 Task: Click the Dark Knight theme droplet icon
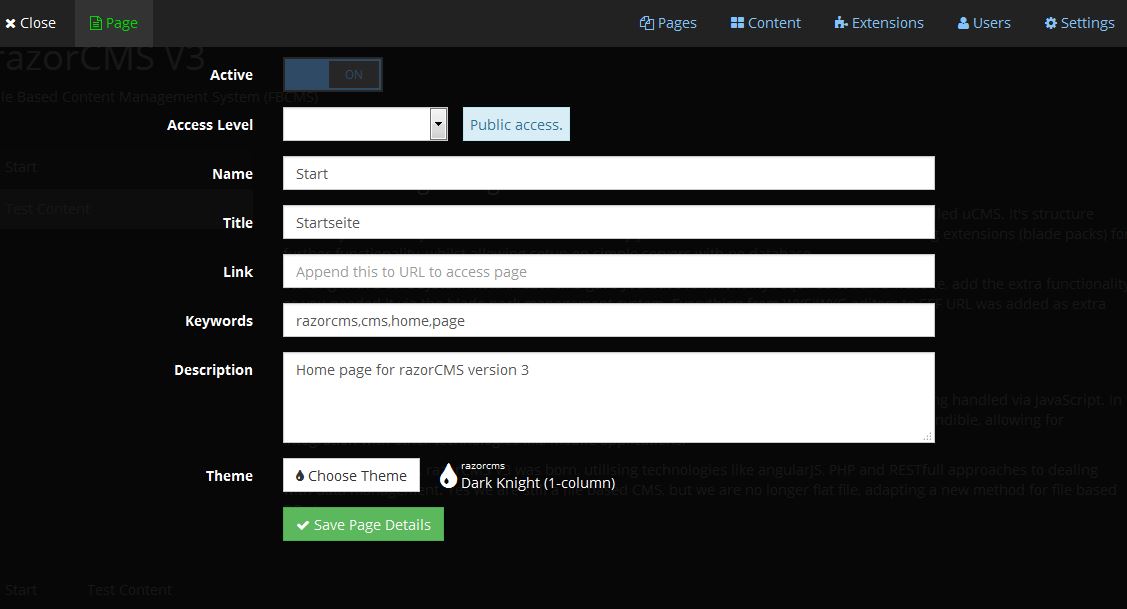448,476
